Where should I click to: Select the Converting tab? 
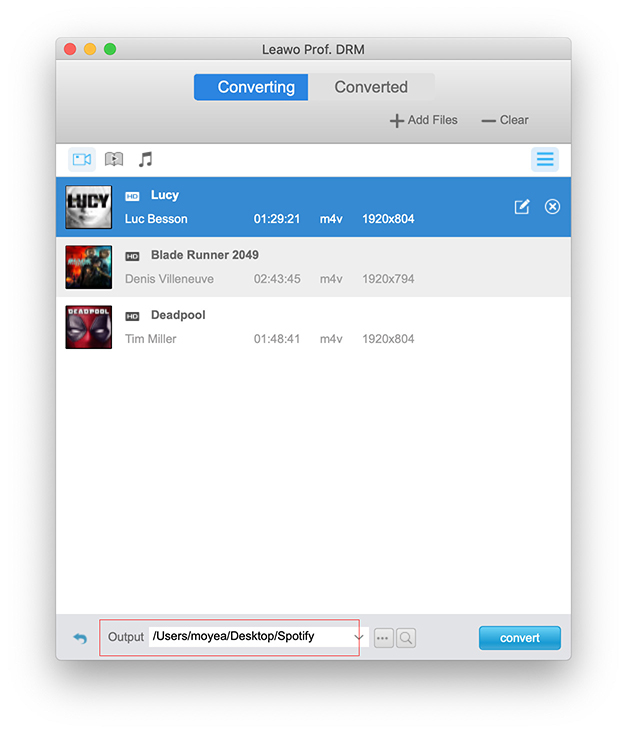(x=256, y=87)
